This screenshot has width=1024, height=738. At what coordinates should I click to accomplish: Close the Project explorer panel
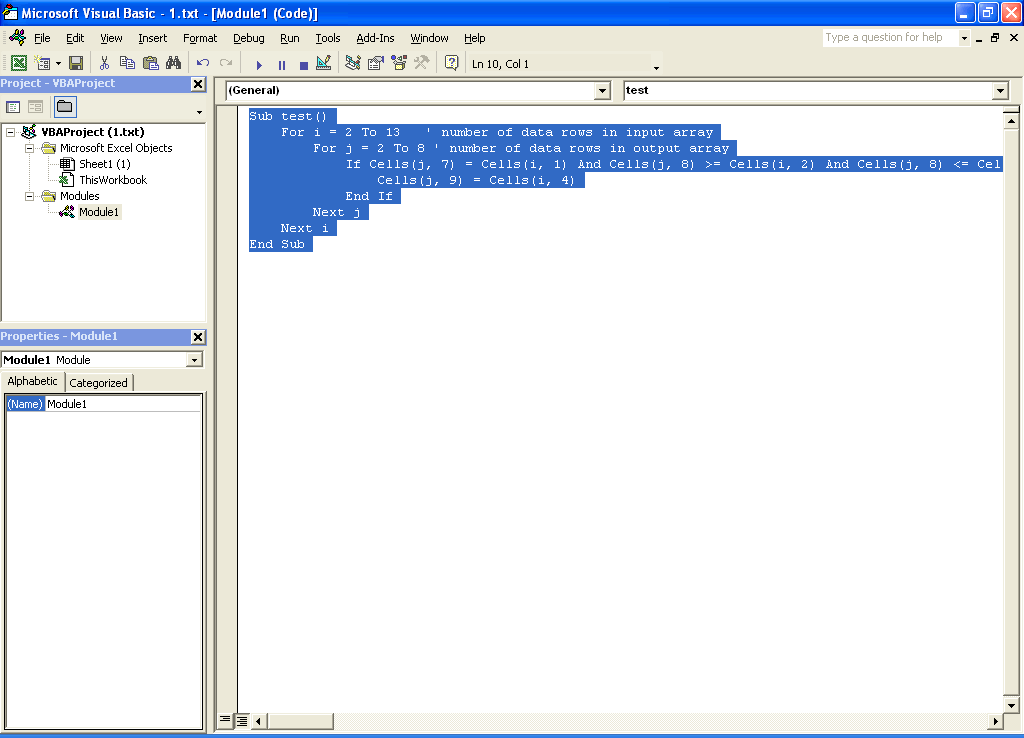point(197,84)
